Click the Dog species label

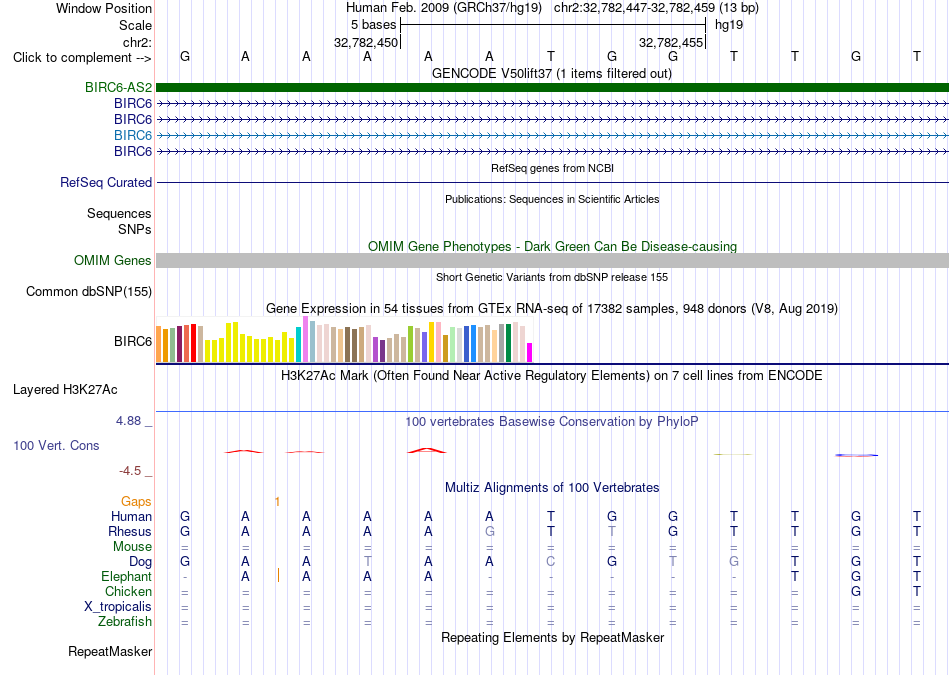coord(140,562)
